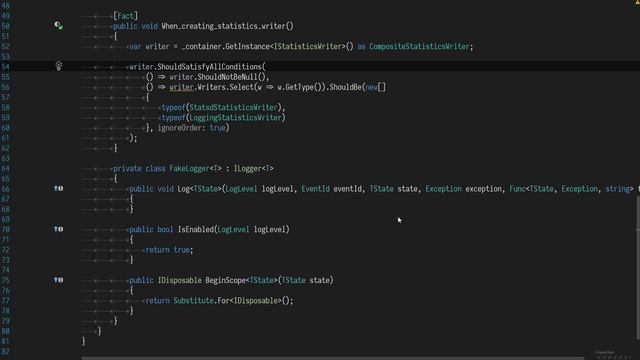
Task: Click LoggingStatisticsWriter inside typeof
Action: pos(236,118)
